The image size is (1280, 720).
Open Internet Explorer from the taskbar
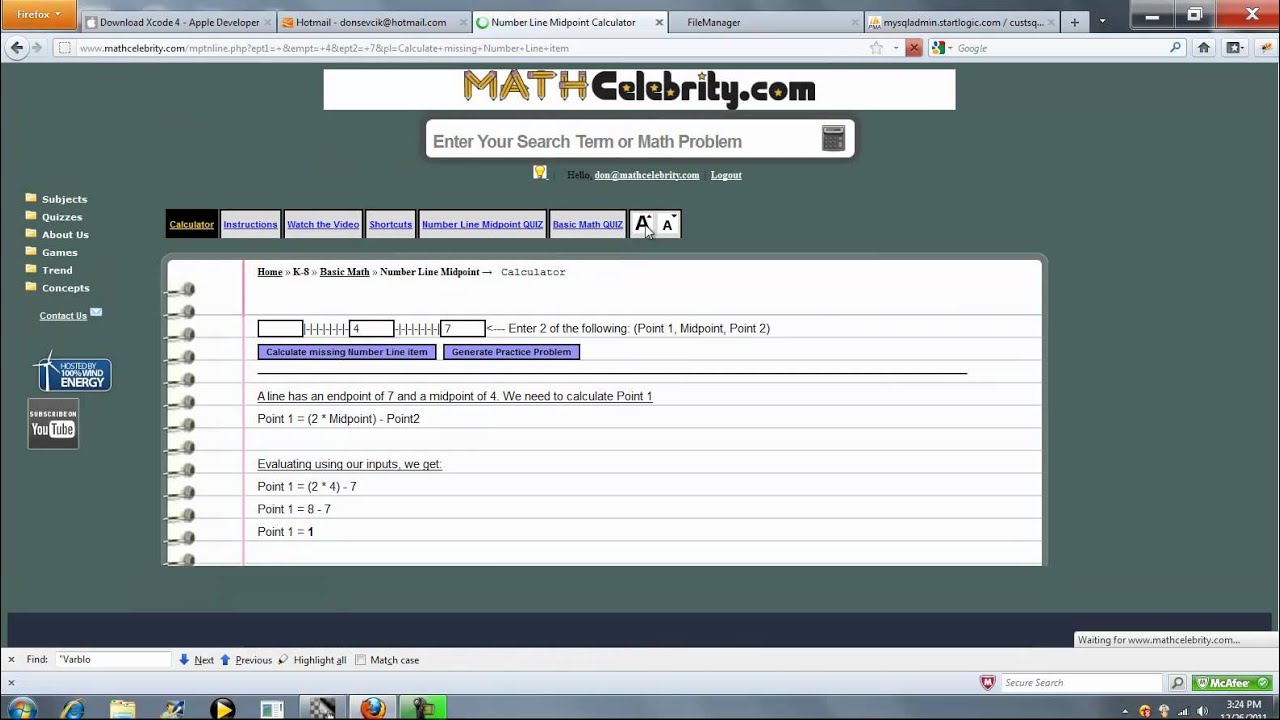[x=73, y=708]
